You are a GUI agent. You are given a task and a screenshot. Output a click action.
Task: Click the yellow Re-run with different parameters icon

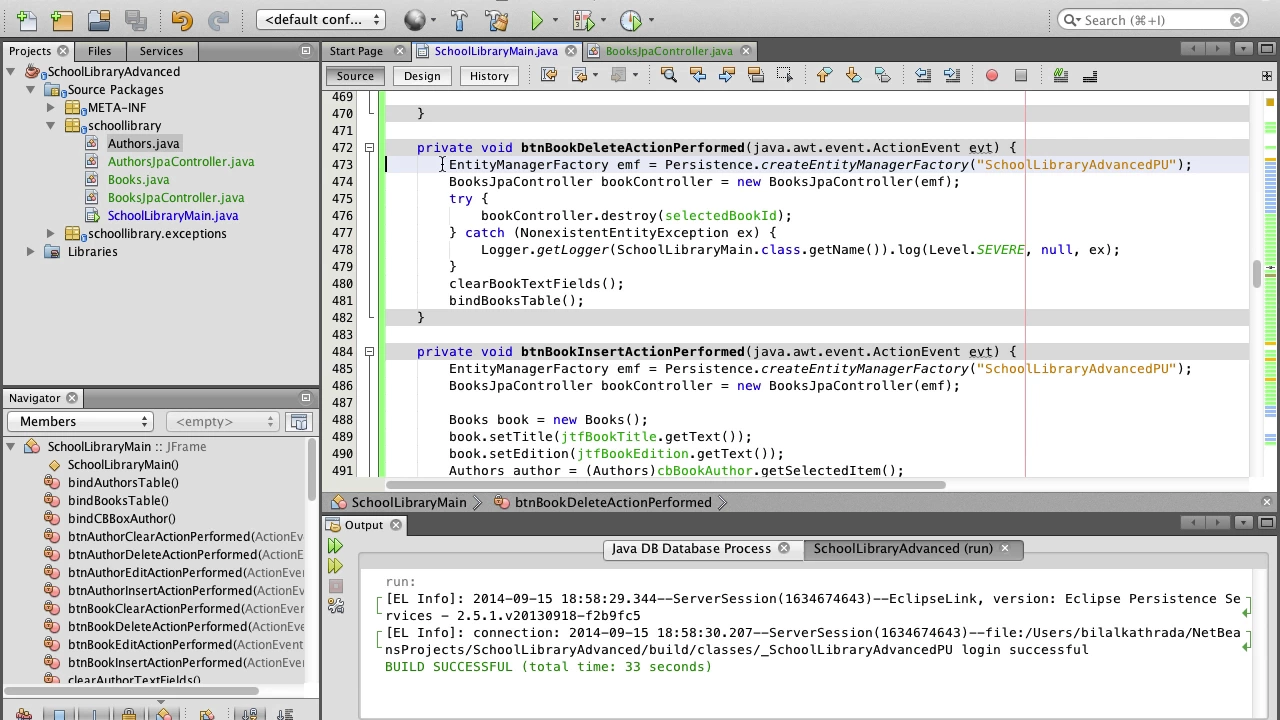(x=335, y=566)
